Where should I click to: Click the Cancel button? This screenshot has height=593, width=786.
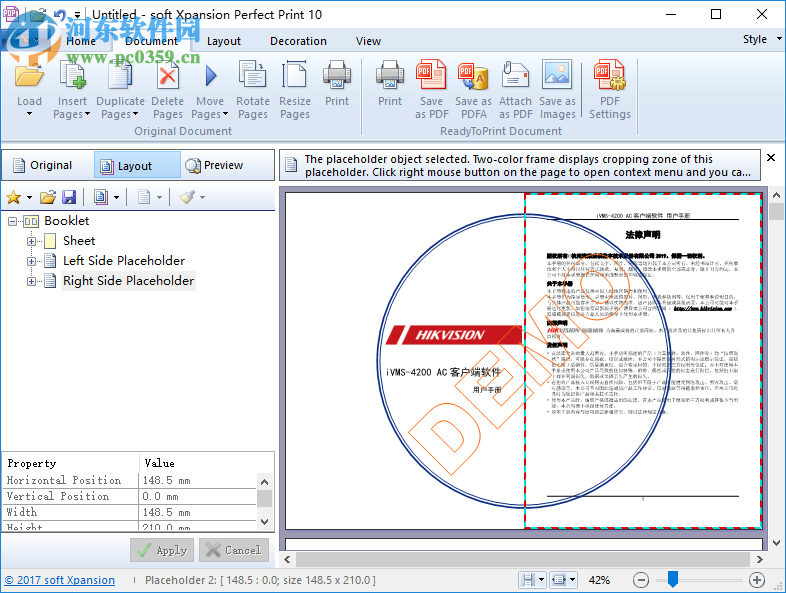(234, 550)
